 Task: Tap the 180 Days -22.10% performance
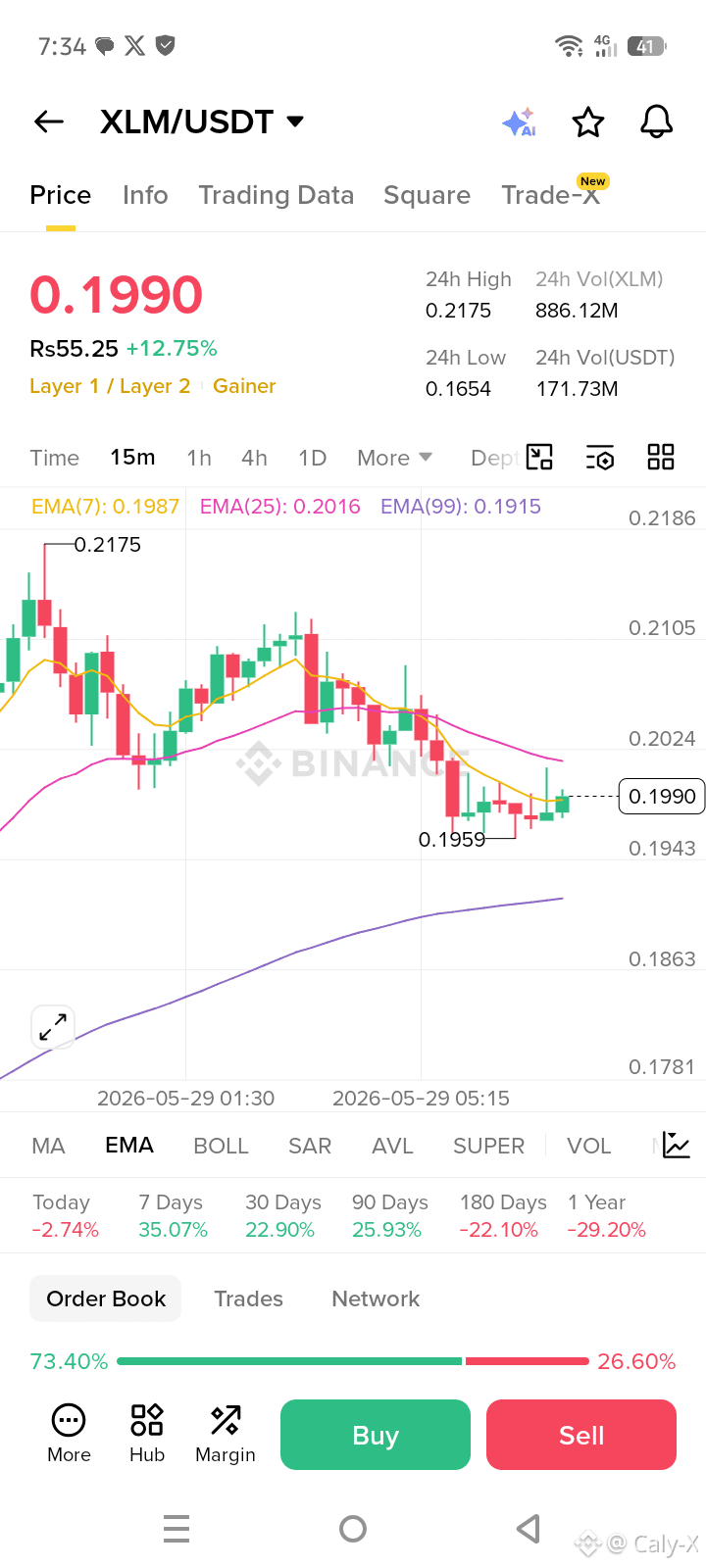(503, 1216)
